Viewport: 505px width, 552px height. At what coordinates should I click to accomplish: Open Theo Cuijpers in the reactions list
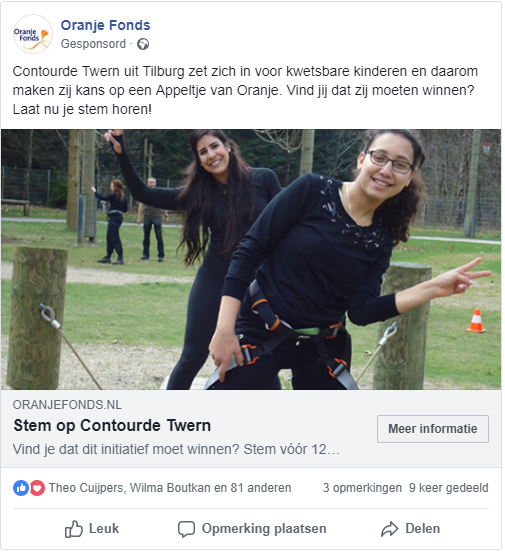(86, 488)
